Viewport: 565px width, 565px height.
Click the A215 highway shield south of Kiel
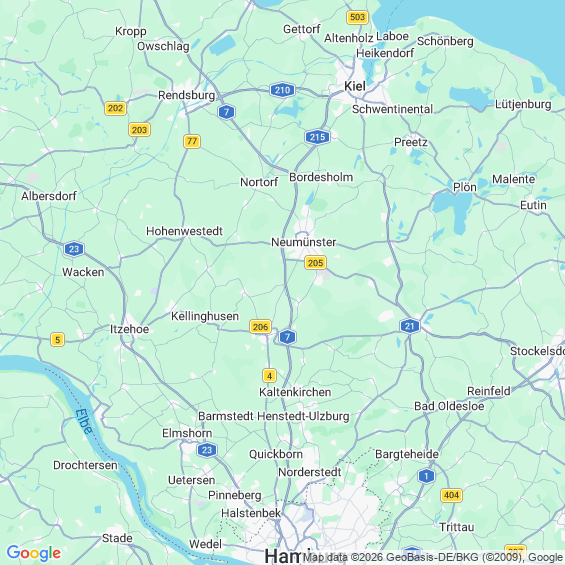[317, 137]
